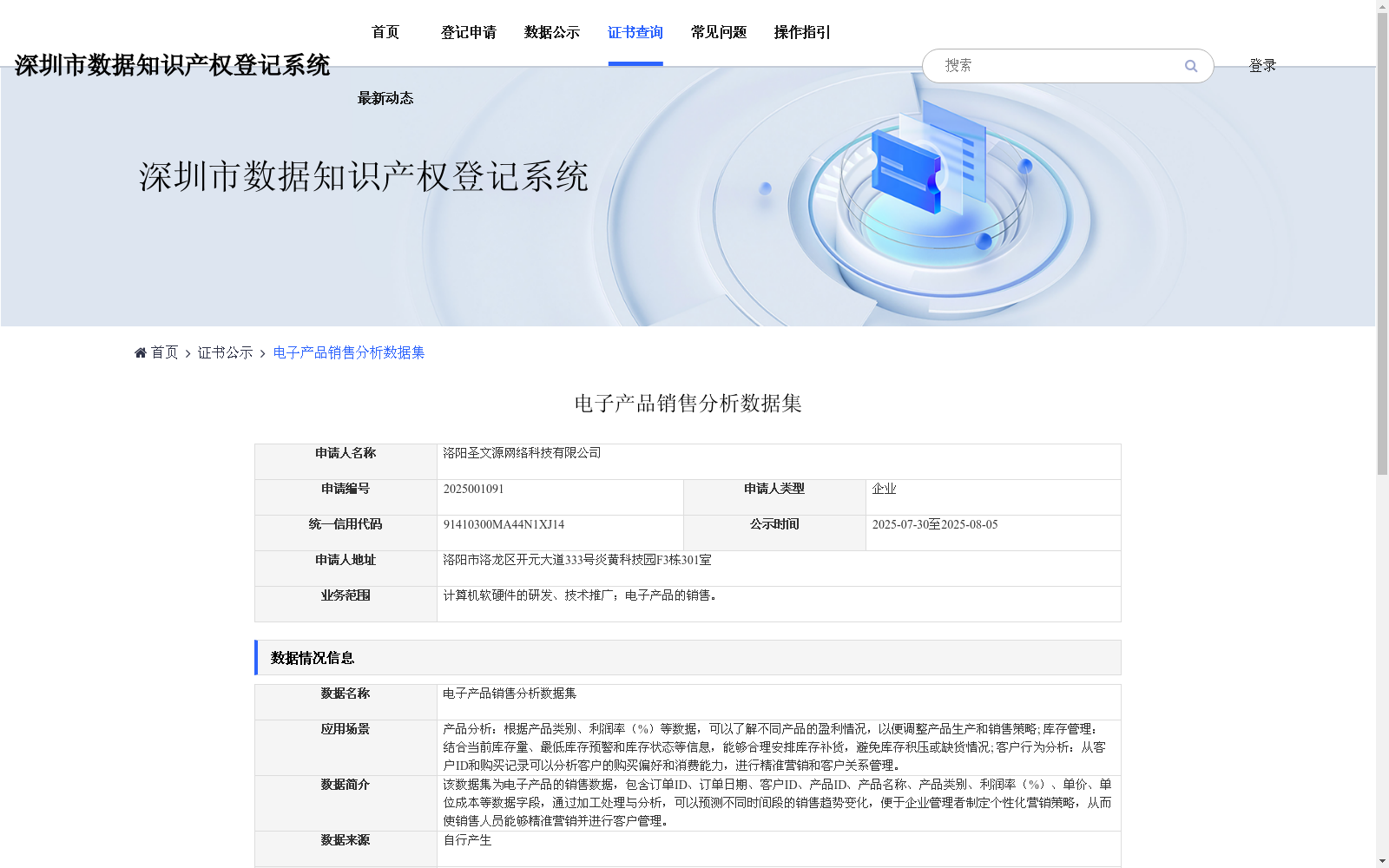The image size is (1389, 868).
Task: Click the 业务范围 label cell
Action: (346, 604)
